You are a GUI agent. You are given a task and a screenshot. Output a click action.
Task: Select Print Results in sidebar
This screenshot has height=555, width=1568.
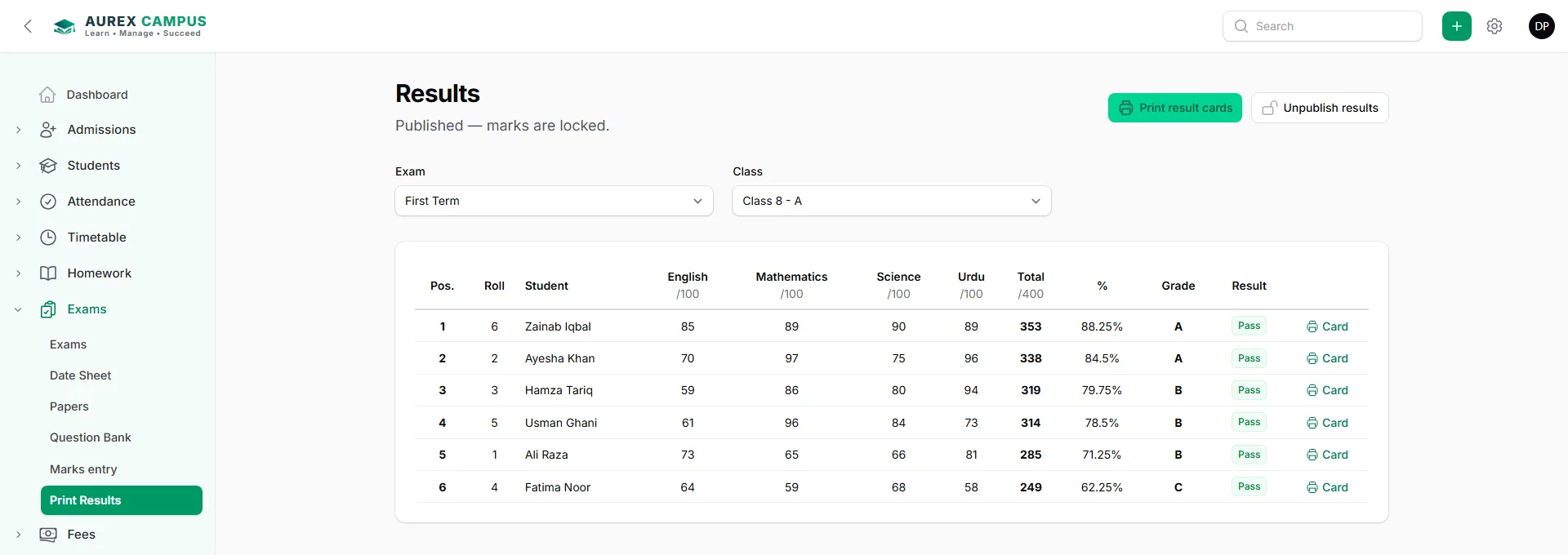[122, 500]
